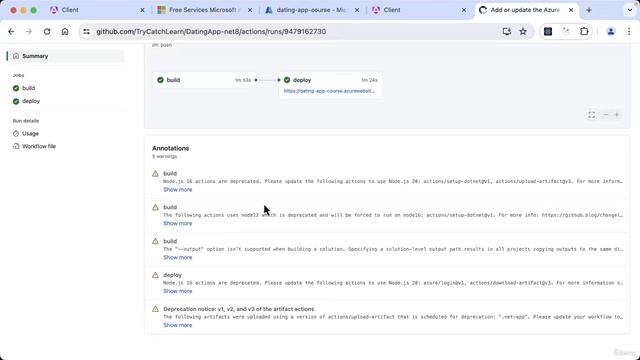Viewport: 640px width, 360px height.
Task: Zoom in the workflow graph
Action: (x=617, y=115)
